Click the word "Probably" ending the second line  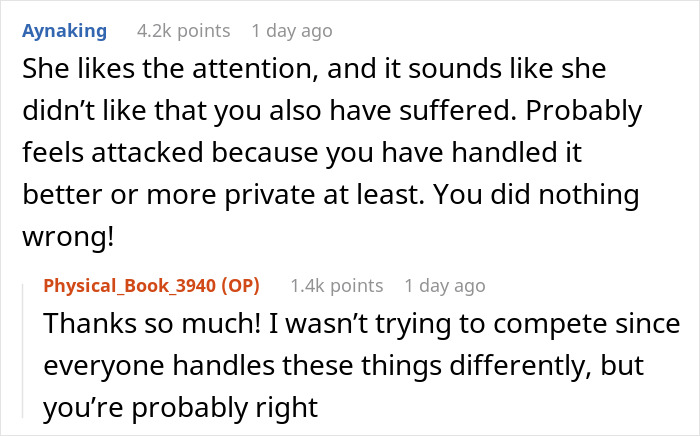584,111
